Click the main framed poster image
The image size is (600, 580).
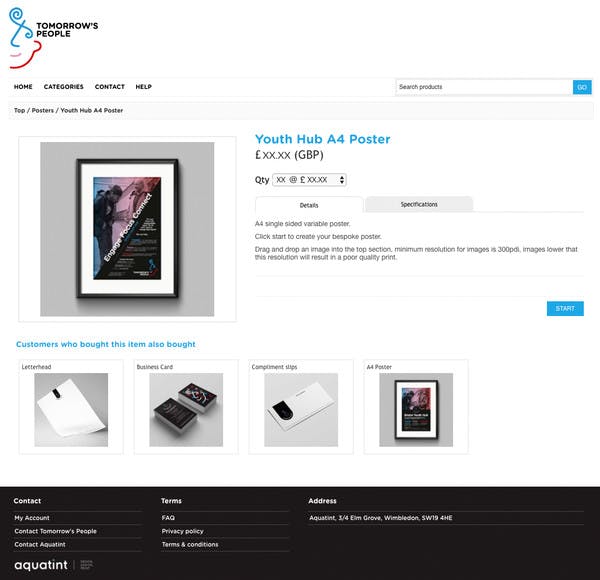tap(127, 229)
